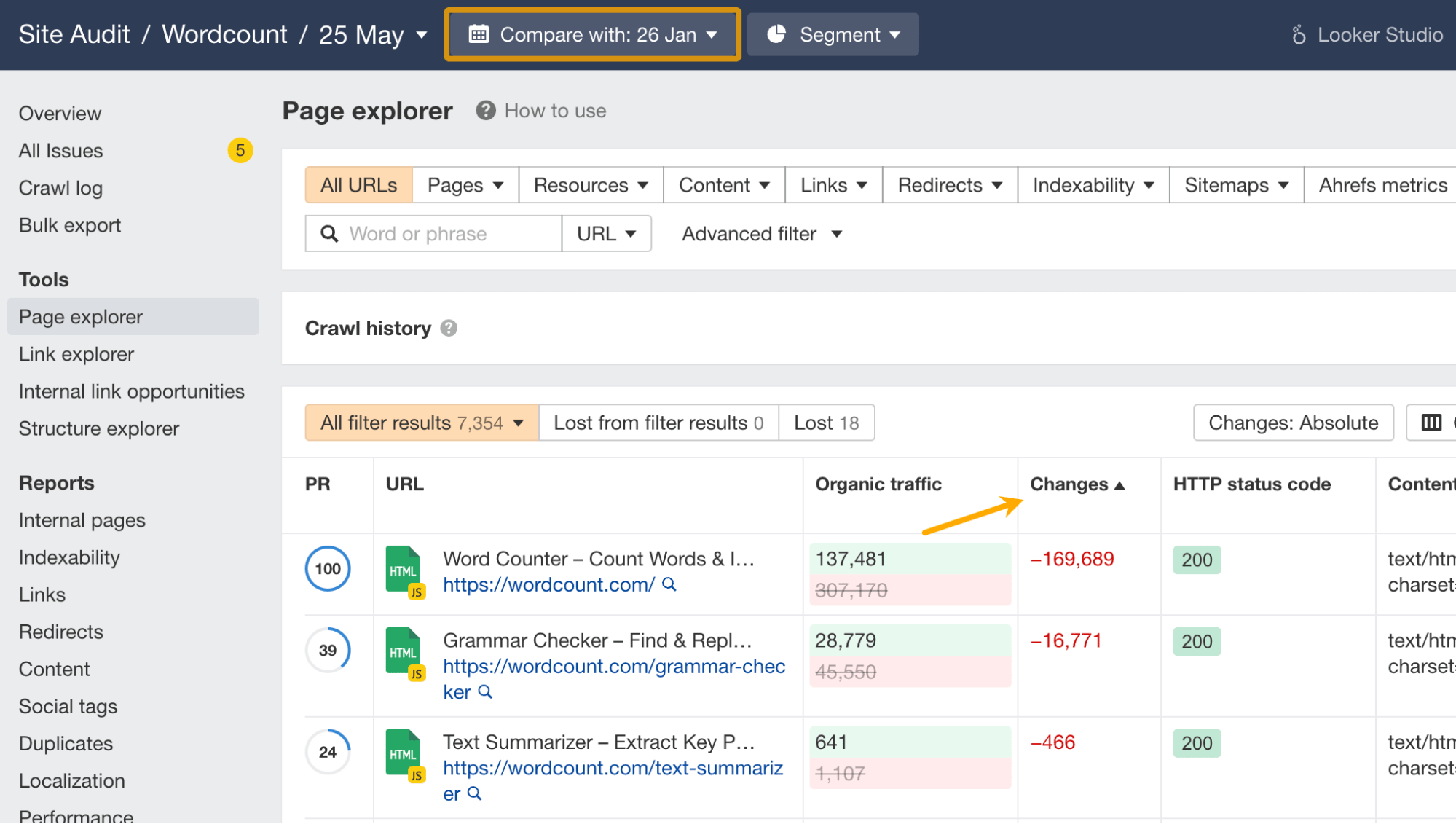Switch to the Pages tab

[464, 184]
